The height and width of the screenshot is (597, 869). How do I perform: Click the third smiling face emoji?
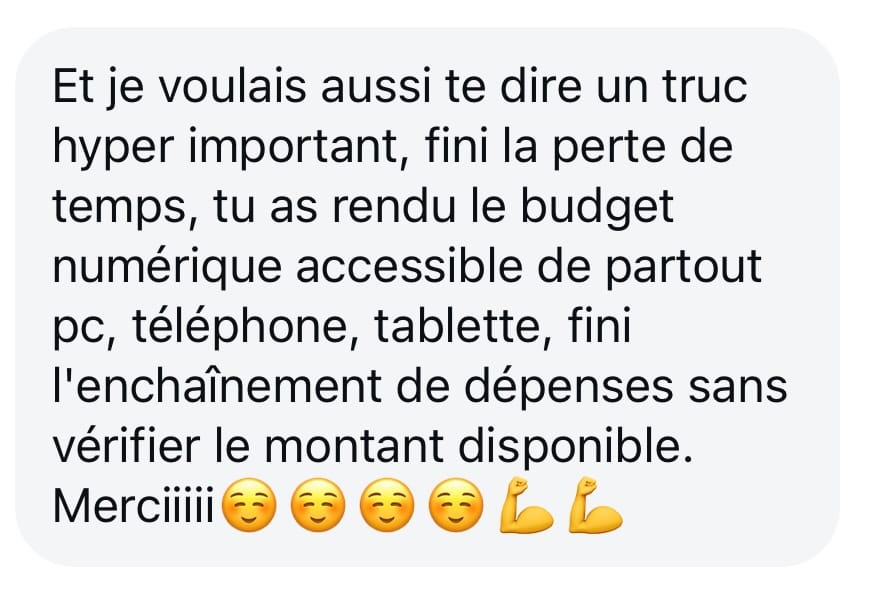point(387,505)
